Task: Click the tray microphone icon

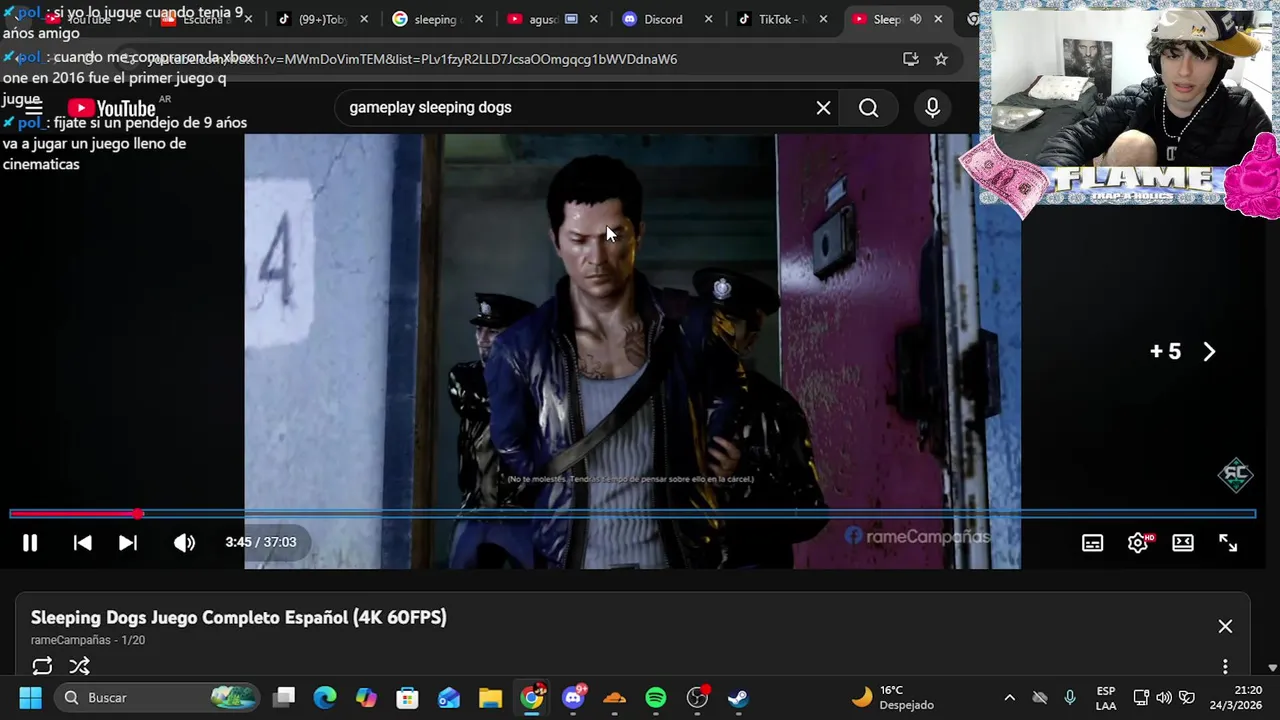Action: tap(1070, 697)
